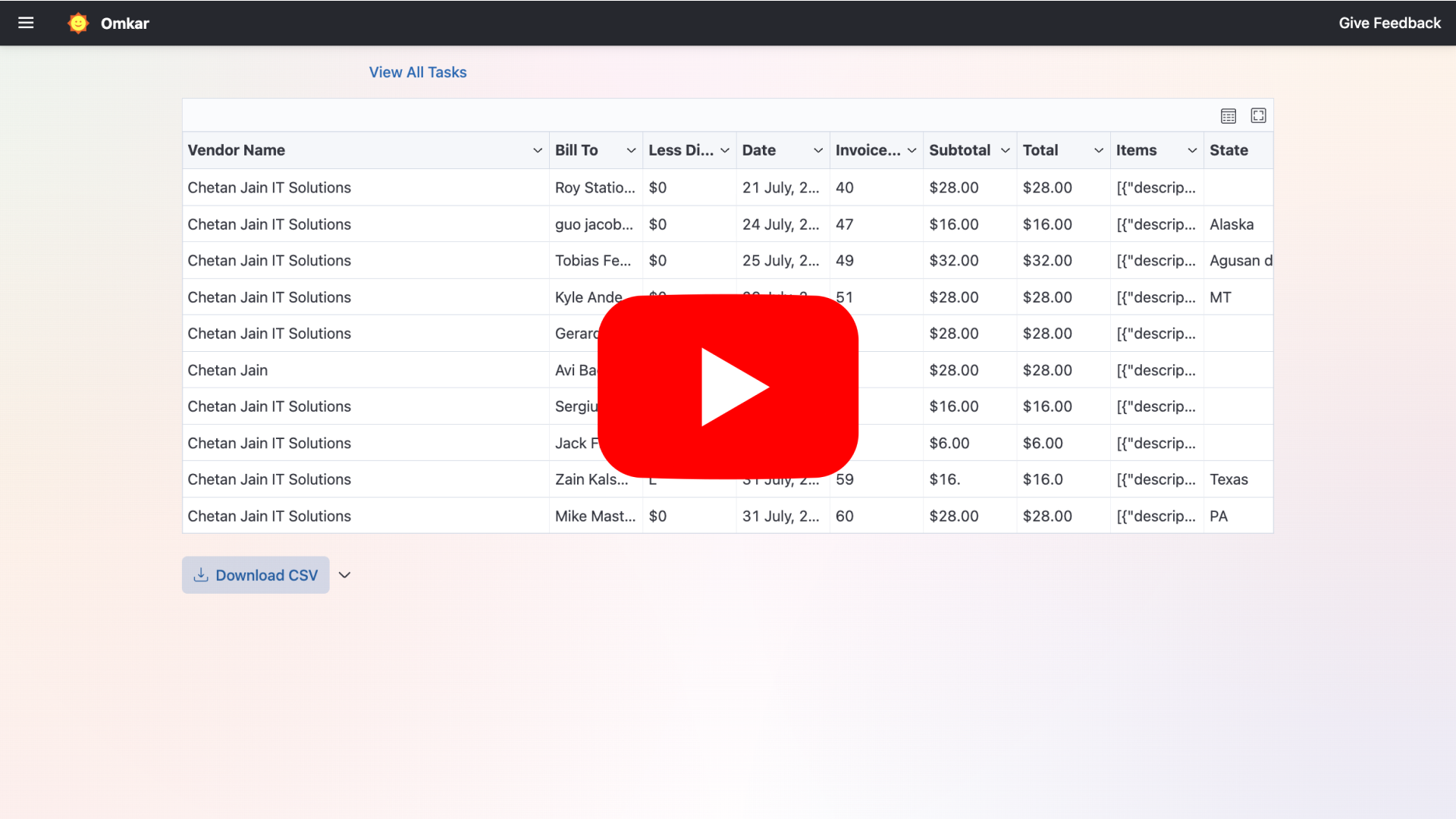Click the 21 July date cell
This screenshot has width=1456, height=819.
coord(783,187)
